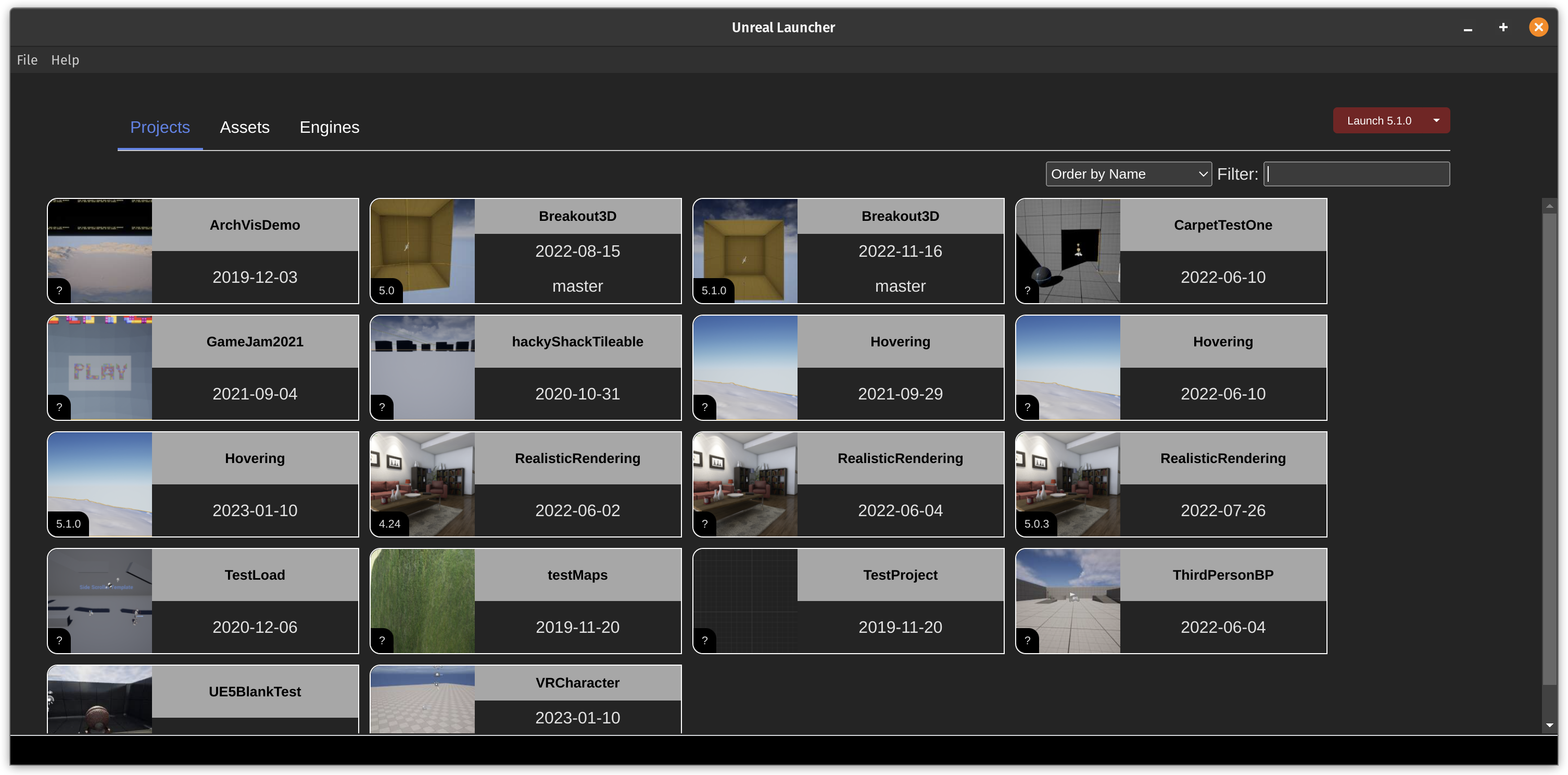
Task: Click the 4.24 version badge on RealisticRendering
Action: click(389, 523)
